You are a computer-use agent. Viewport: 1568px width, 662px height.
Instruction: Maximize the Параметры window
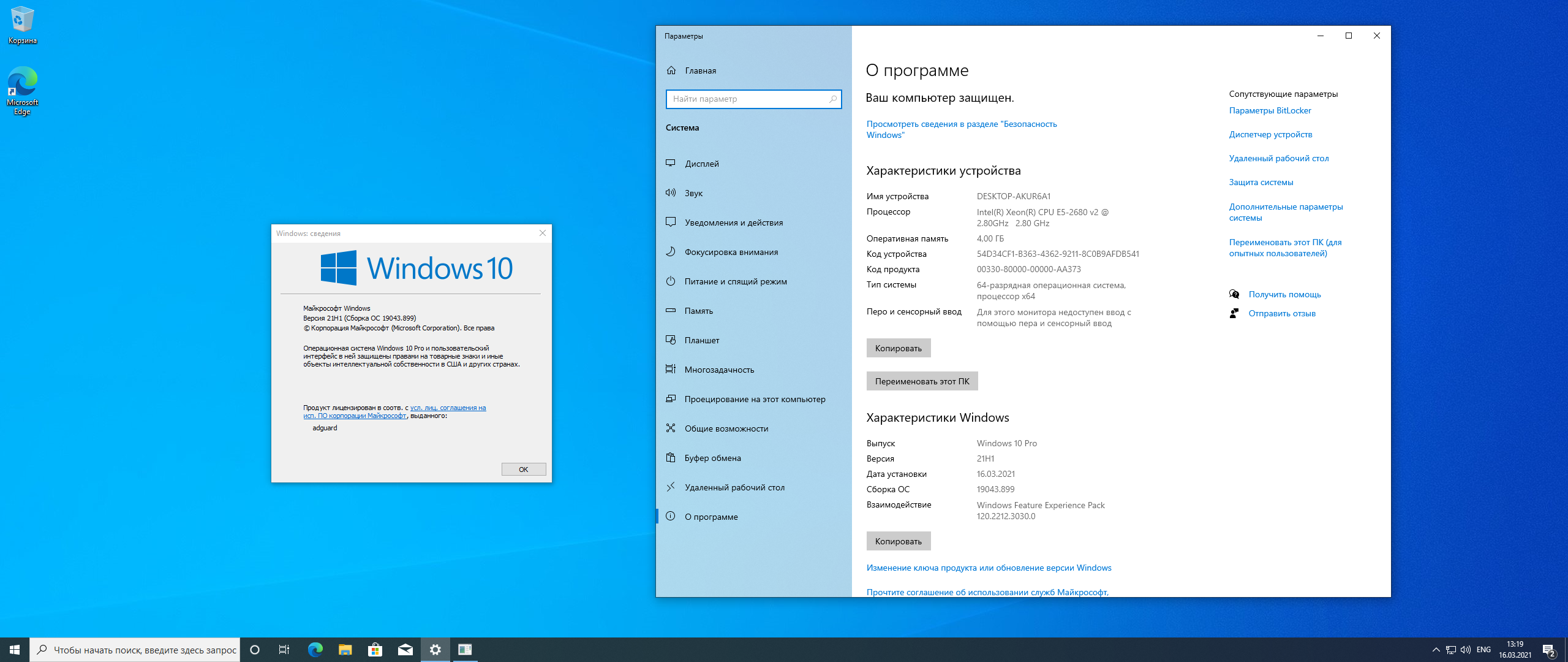[1348, 36]
